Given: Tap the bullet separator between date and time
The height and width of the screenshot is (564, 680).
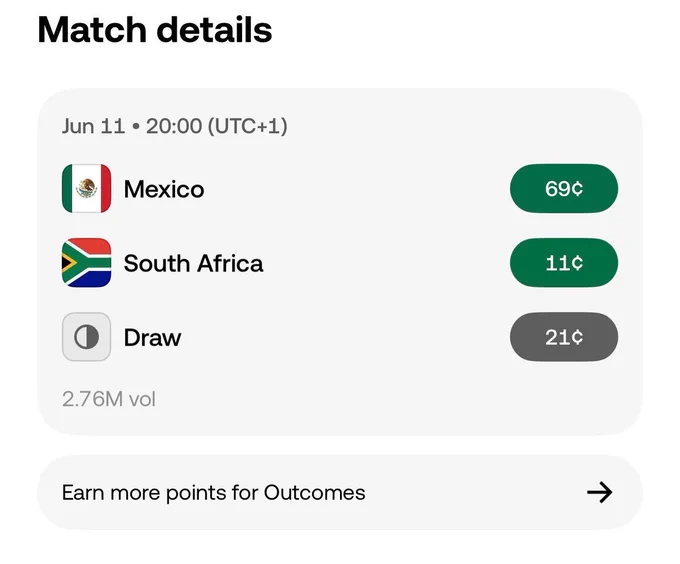Looking at the screenshot, I should [136, 127].
